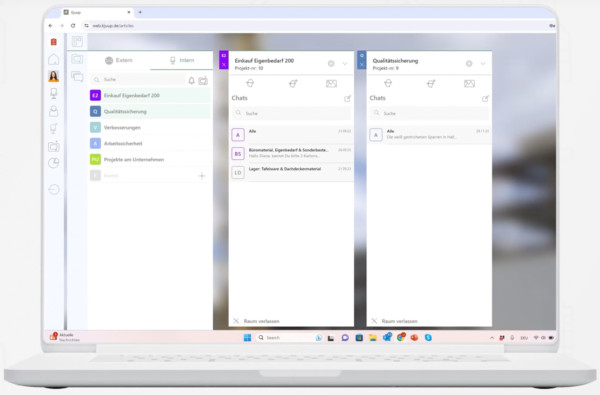This screenshot has width=600, height=395.
Task: Show hidden icons chevron in system tray
Action: pyautogui.click(x=492, y=338)
